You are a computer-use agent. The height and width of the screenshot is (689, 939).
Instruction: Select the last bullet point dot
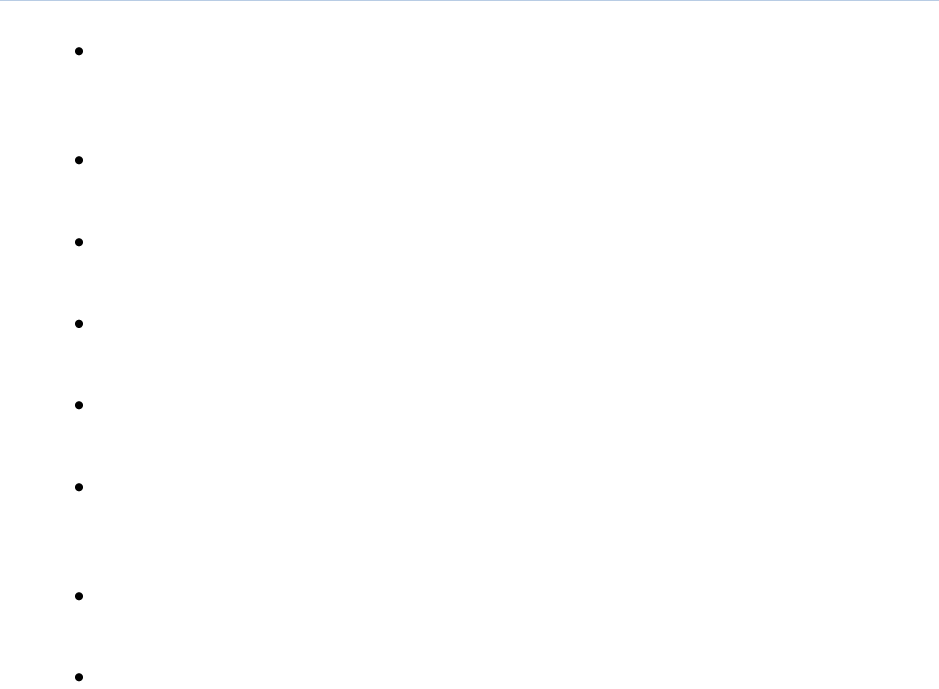79,678
